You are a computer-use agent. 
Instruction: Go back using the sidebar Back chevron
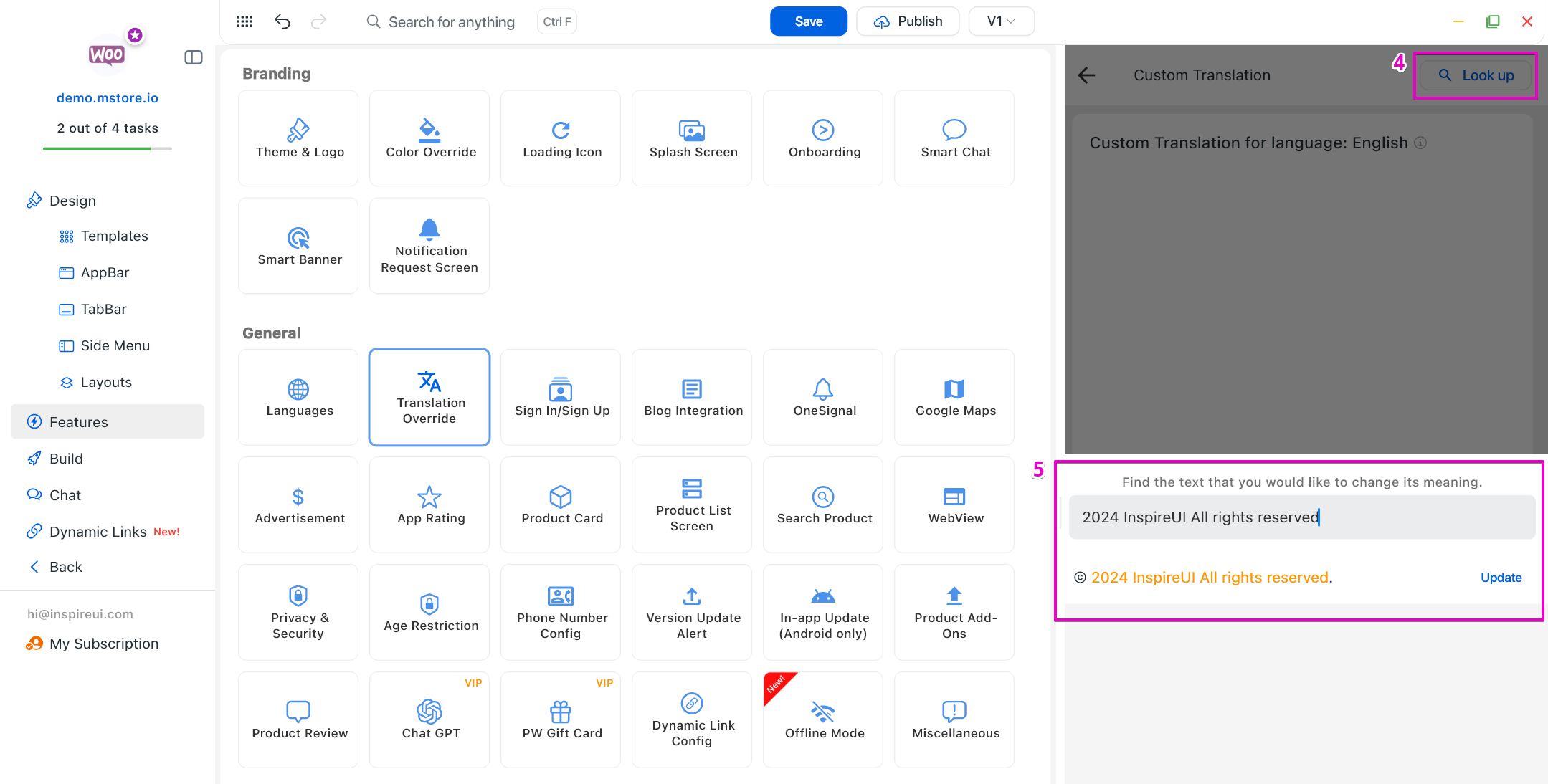coord(35,567)
